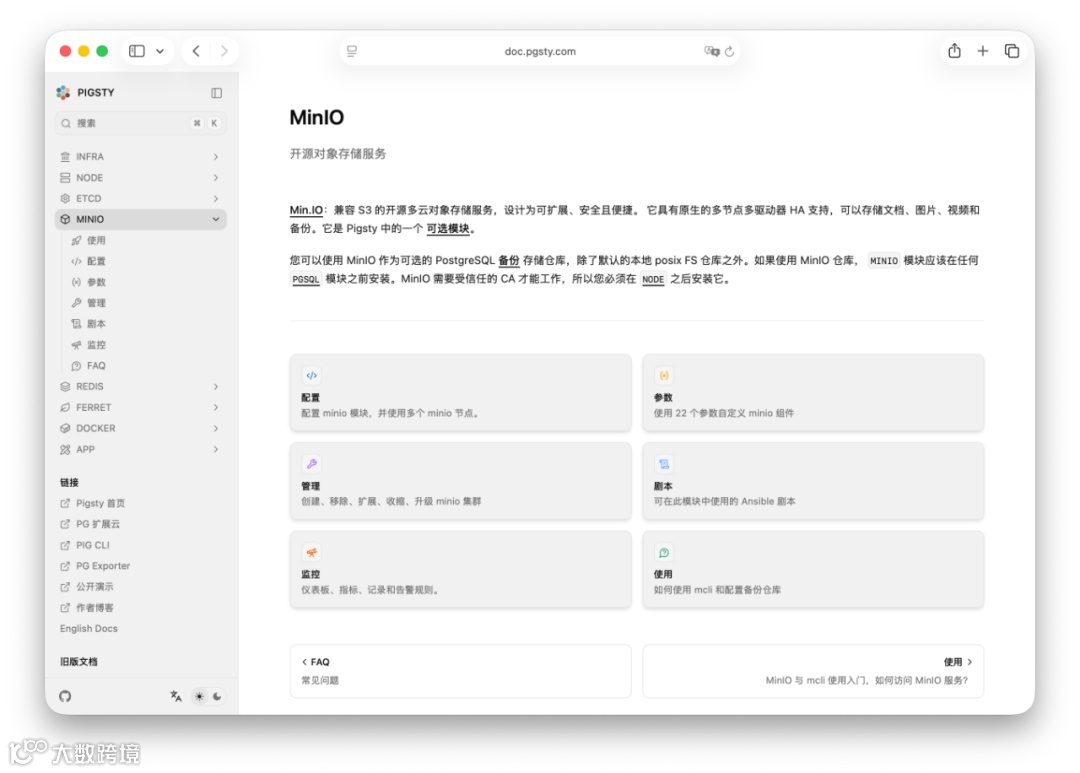Click the browser forward arrow

click(224, 51)
